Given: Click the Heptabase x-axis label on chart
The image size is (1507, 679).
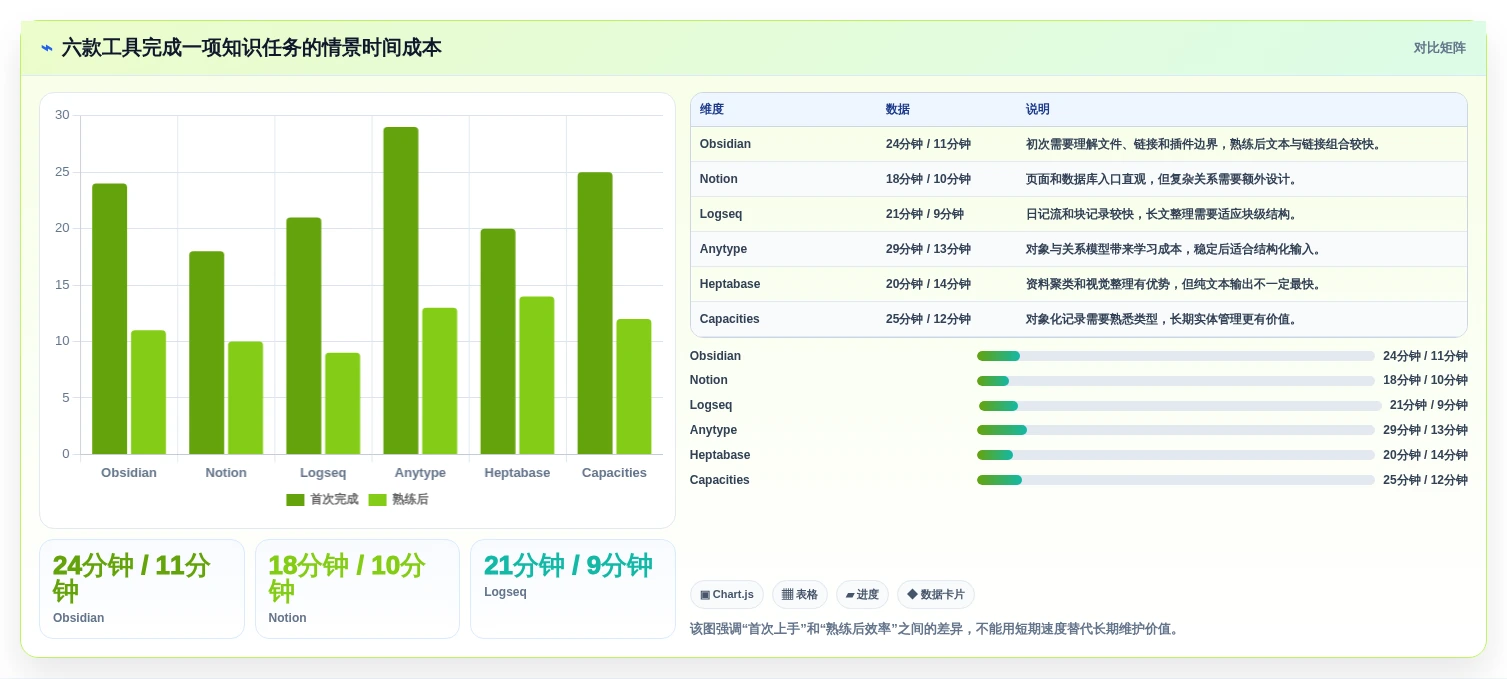Looking at the screenshot, I should (517, 473).
